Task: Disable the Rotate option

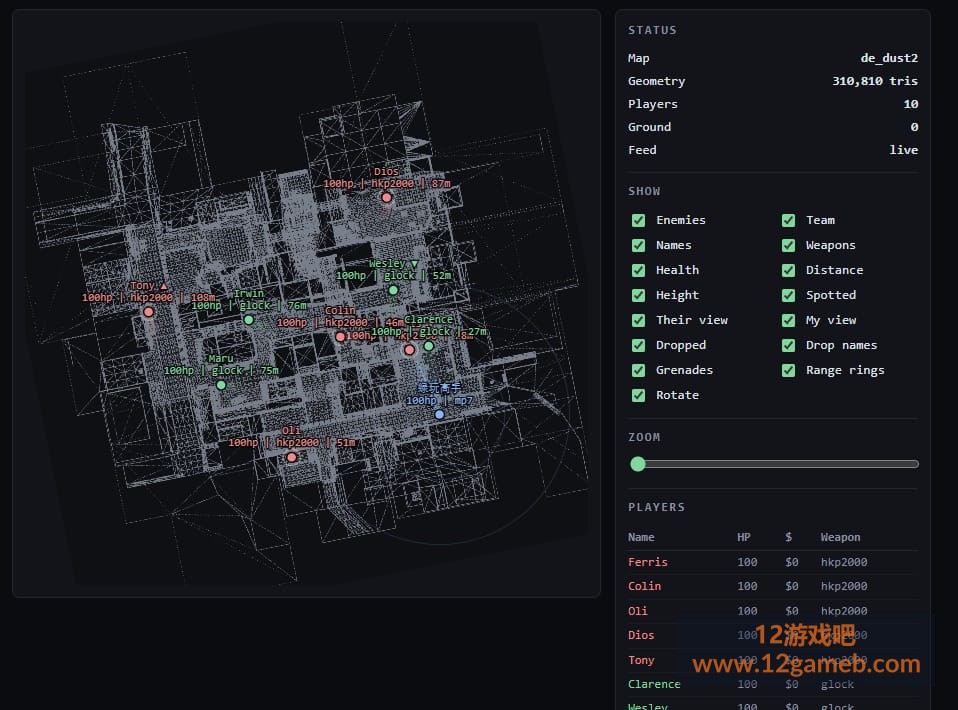Action: (638, 395)
